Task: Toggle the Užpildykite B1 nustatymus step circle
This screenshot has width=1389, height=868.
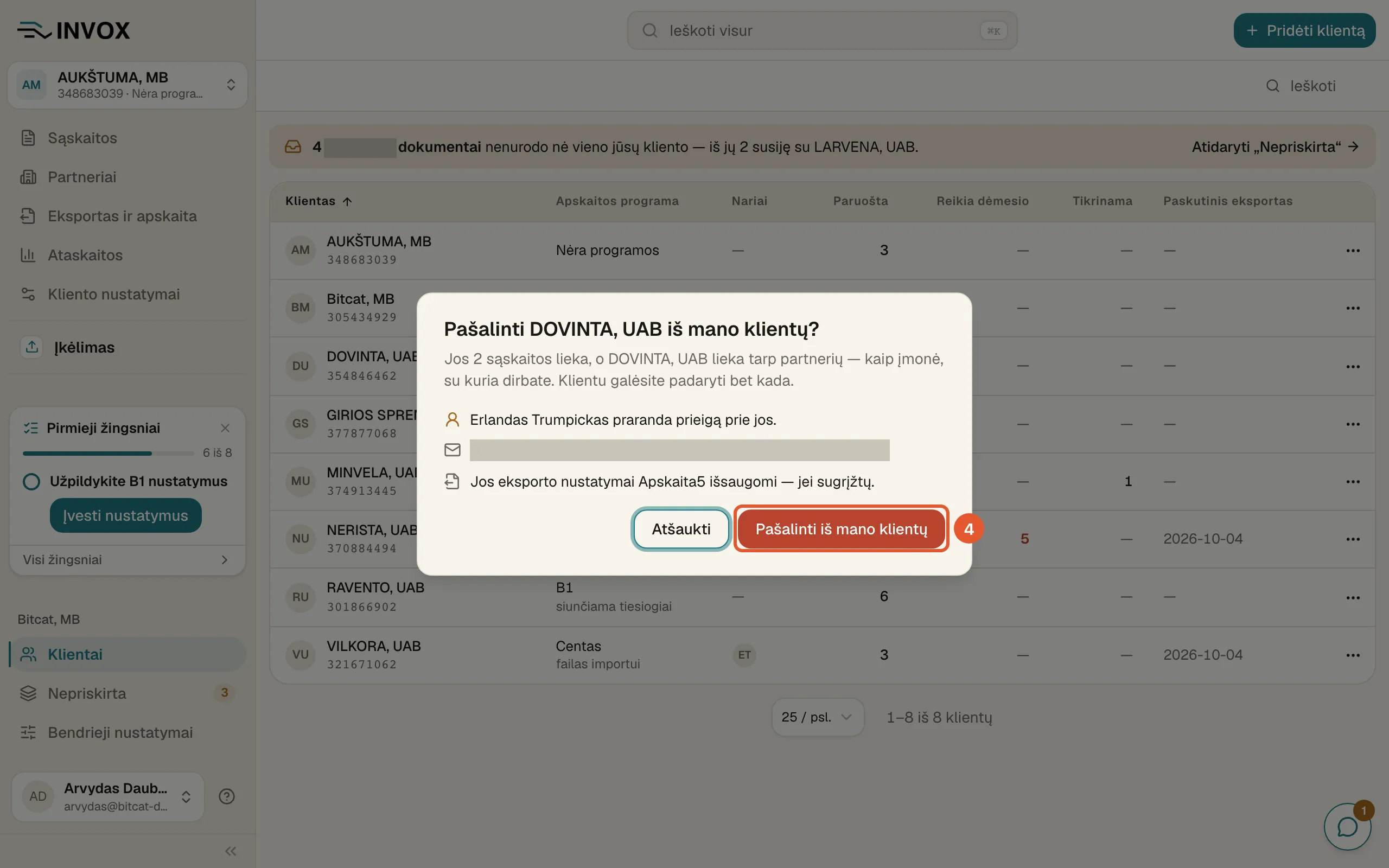Action: [31, 482]
